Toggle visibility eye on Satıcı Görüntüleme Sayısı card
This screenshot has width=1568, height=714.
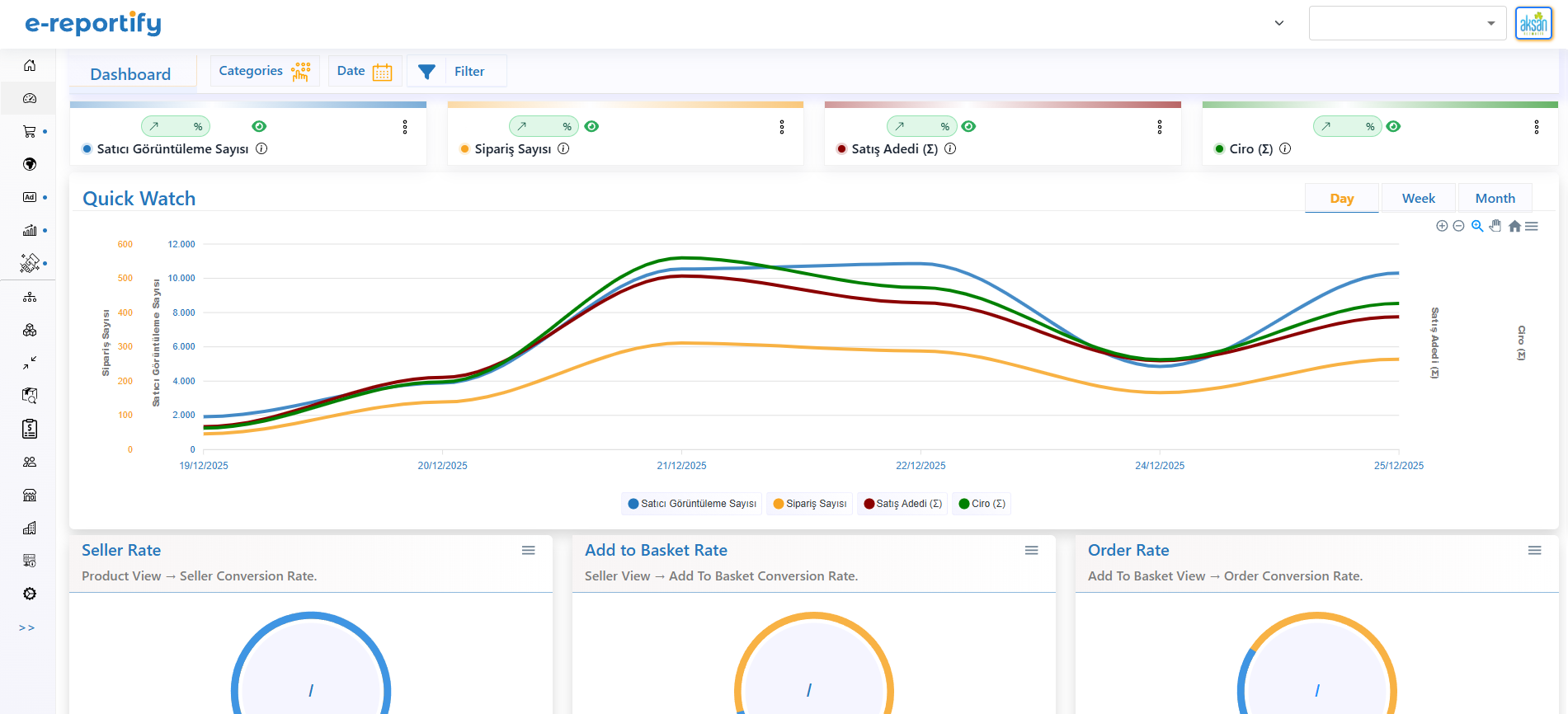(259, 126)
